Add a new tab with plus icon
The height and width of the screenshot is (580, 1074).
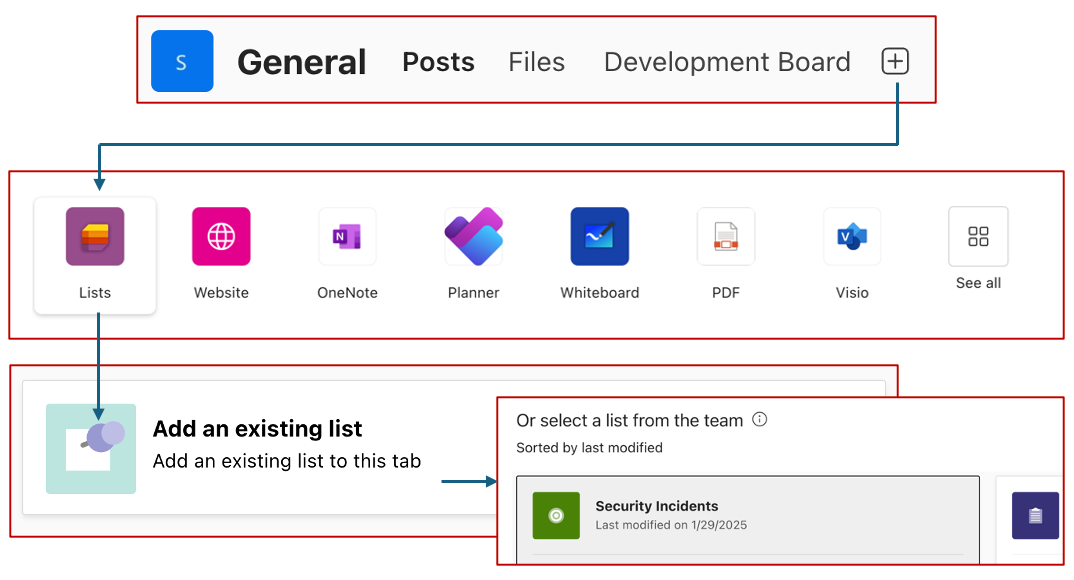[x=895, y=61]
